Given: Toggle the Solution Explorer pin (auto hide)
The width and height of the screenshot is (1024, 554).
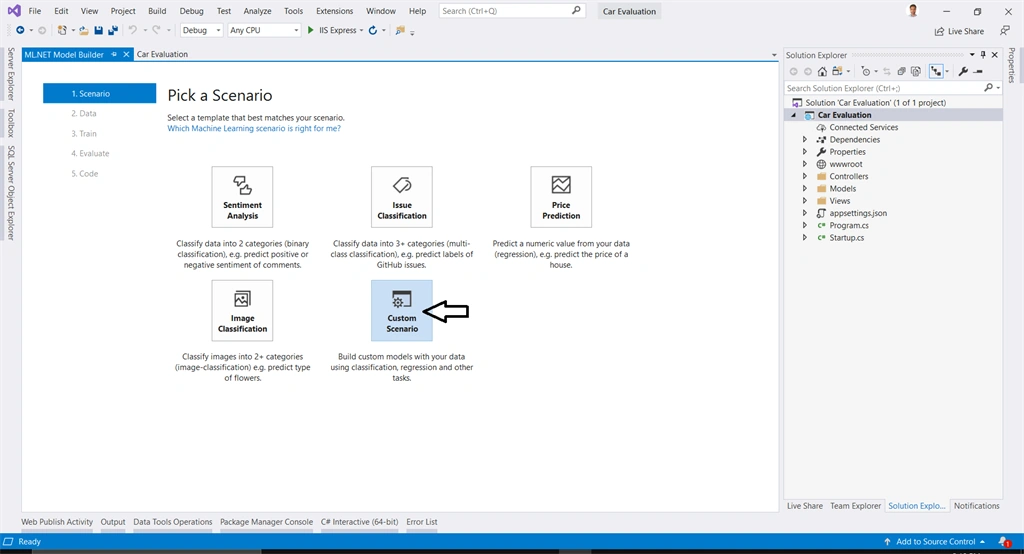Looking at the screenshot, I should coord(983,55).
